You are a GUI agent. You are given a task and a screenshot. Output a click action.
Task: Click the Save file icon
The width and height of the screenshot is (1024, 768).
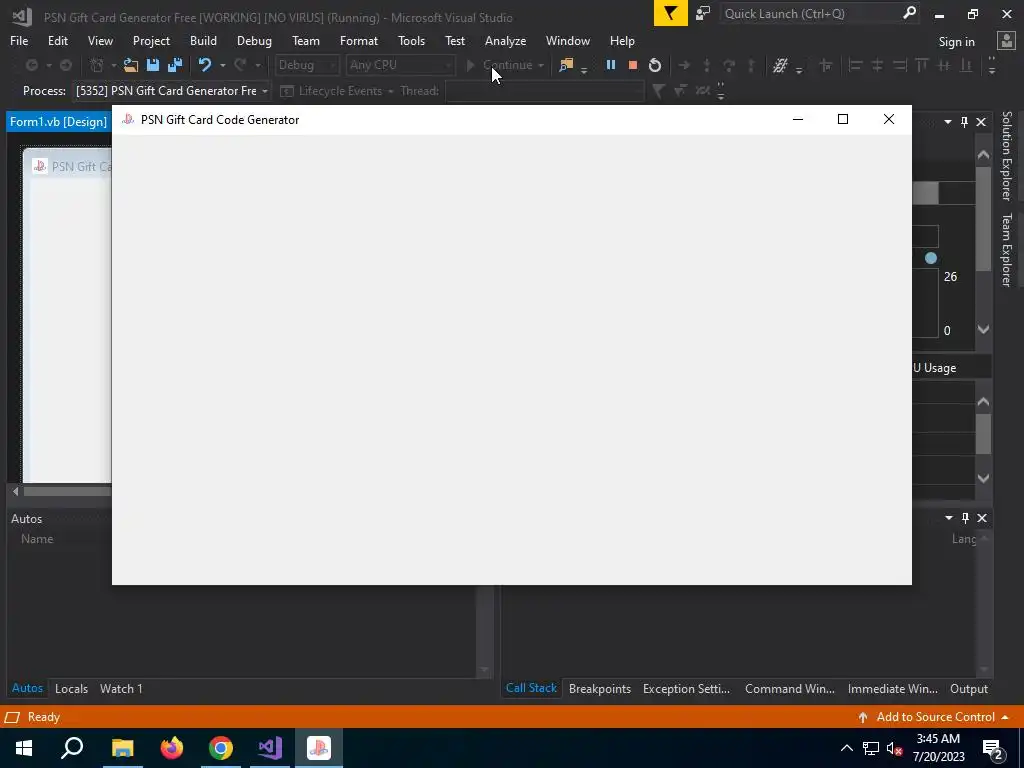(x=153, y=65)
